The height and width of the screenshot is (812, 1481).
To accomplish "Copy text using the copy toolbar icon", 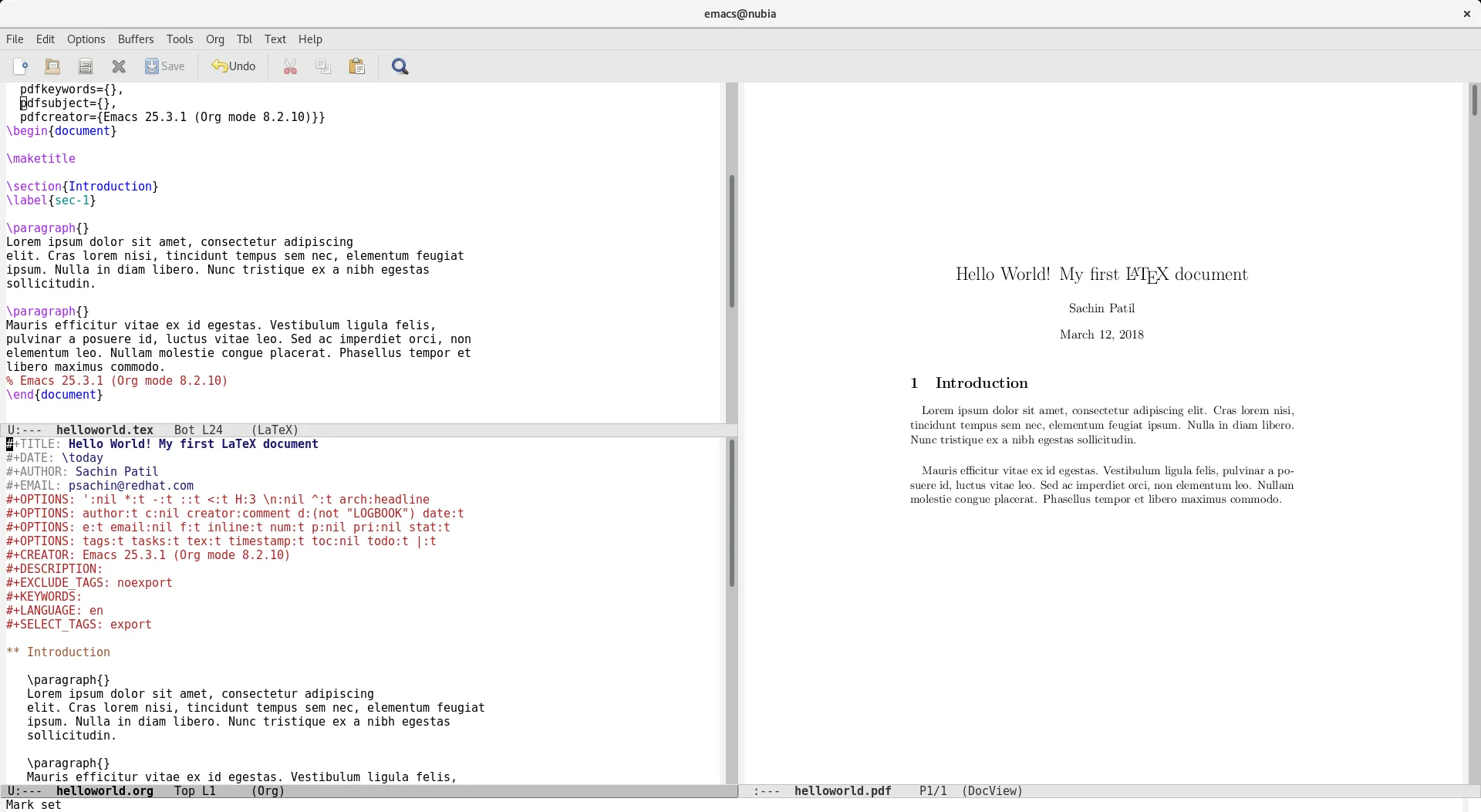I will 323,66.
